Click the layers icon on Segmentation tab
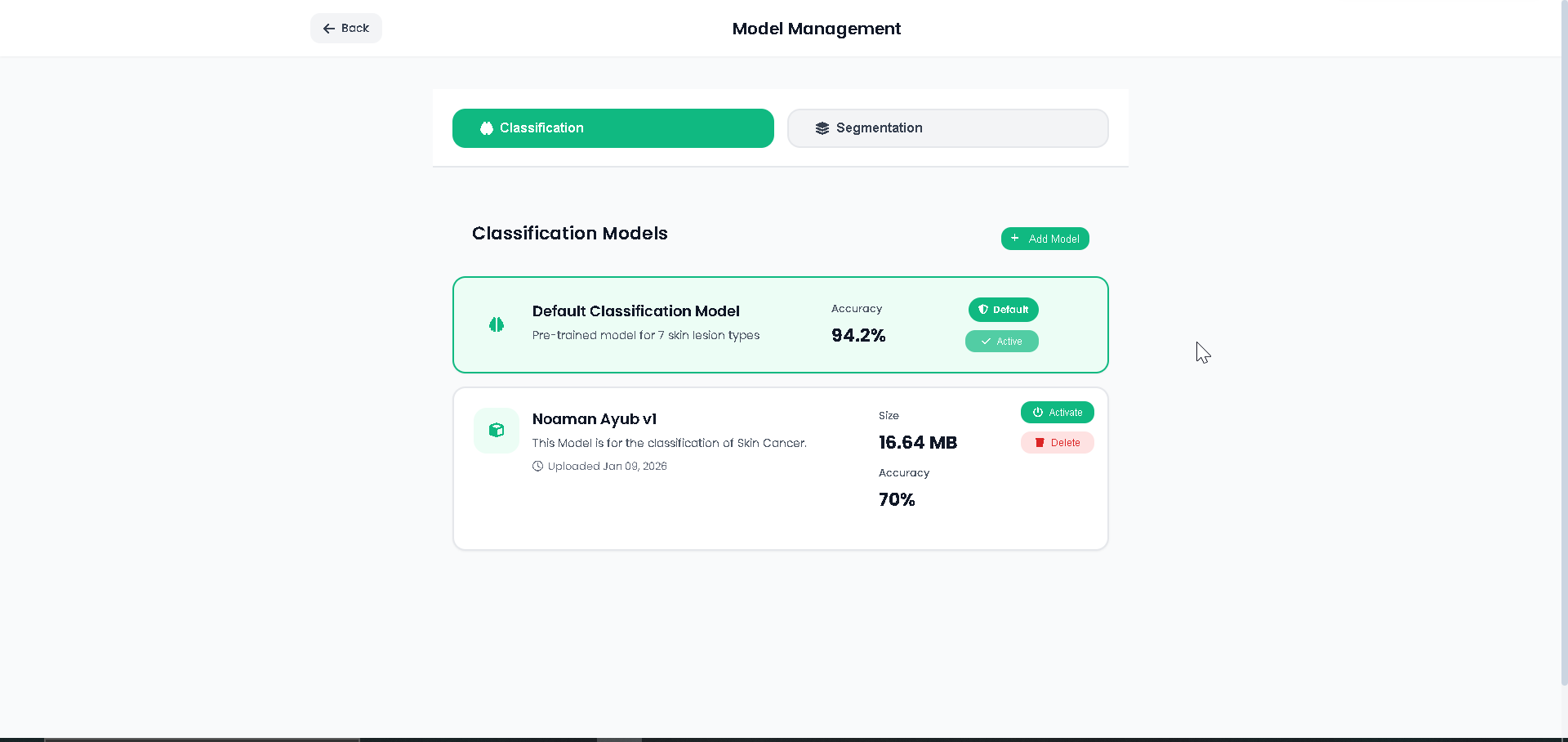This screenshot has height=742, width=1568. 822,128
